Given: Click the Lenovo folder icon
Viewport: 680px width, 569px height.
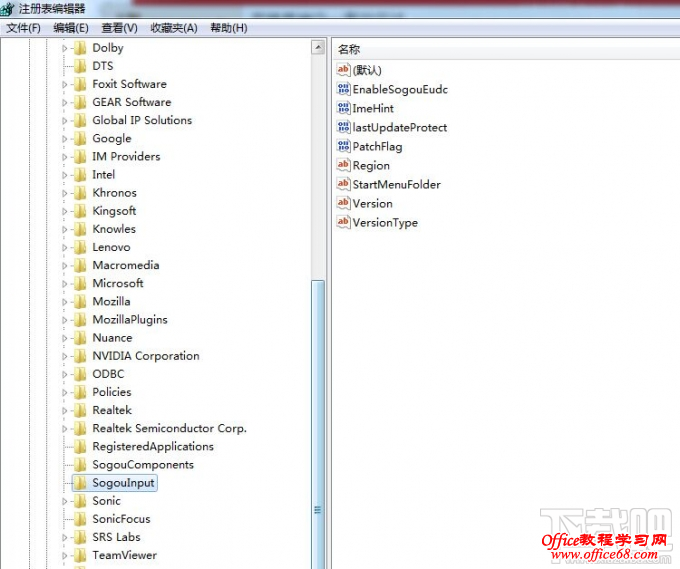Looking at the screenshot, I should click(80, 247).
